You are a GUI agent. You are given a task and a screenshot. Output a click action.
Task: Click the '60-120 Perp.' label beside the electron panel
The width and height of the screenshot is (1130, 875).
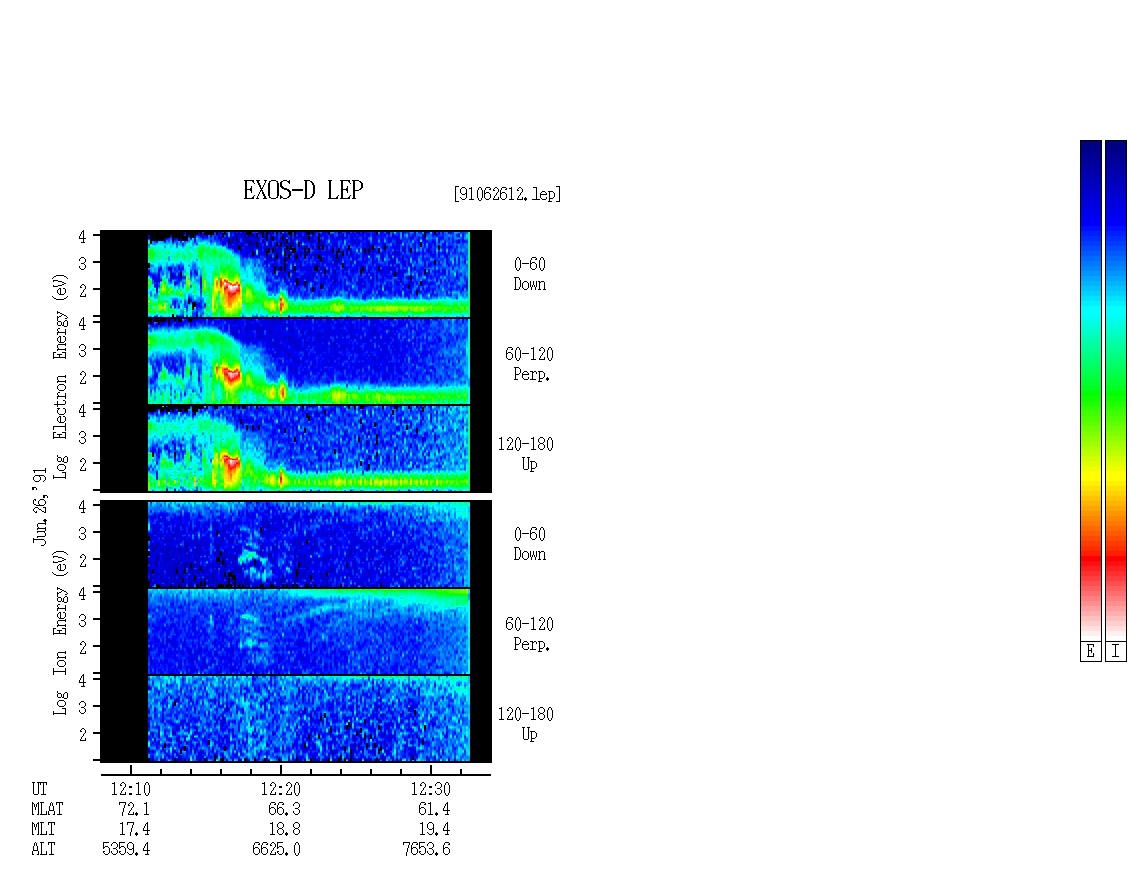530,364
